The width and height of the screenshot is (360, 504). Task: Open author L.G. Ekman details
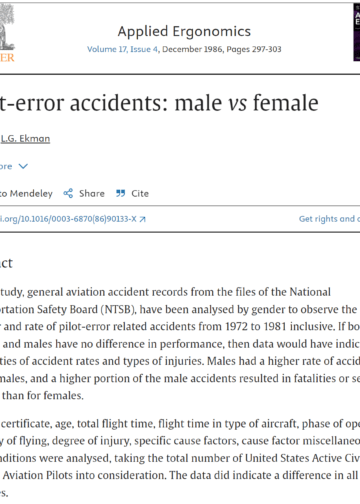click(x=25, y=139)
